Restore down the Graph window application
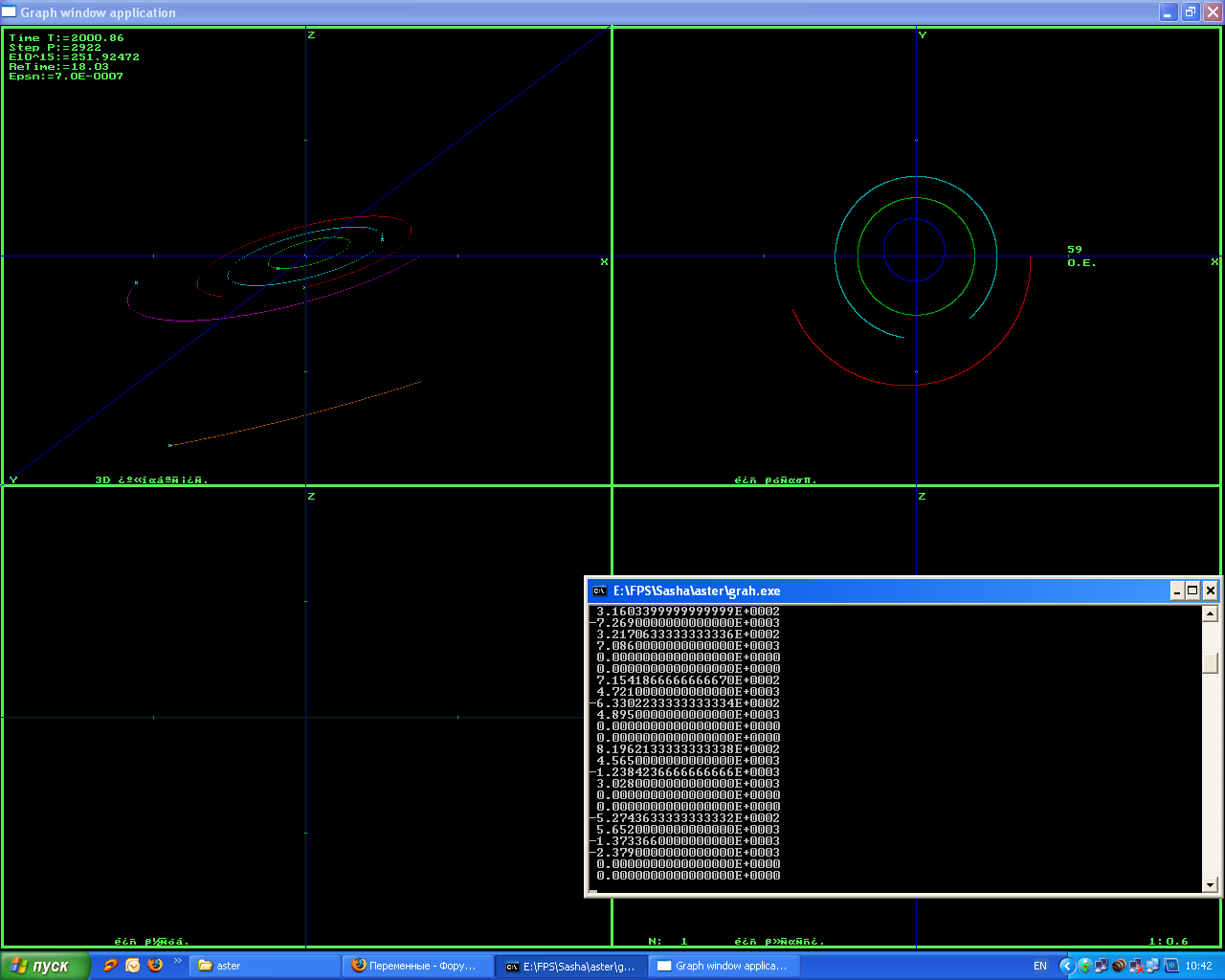1225x980 pixels. click(1191, 12)
